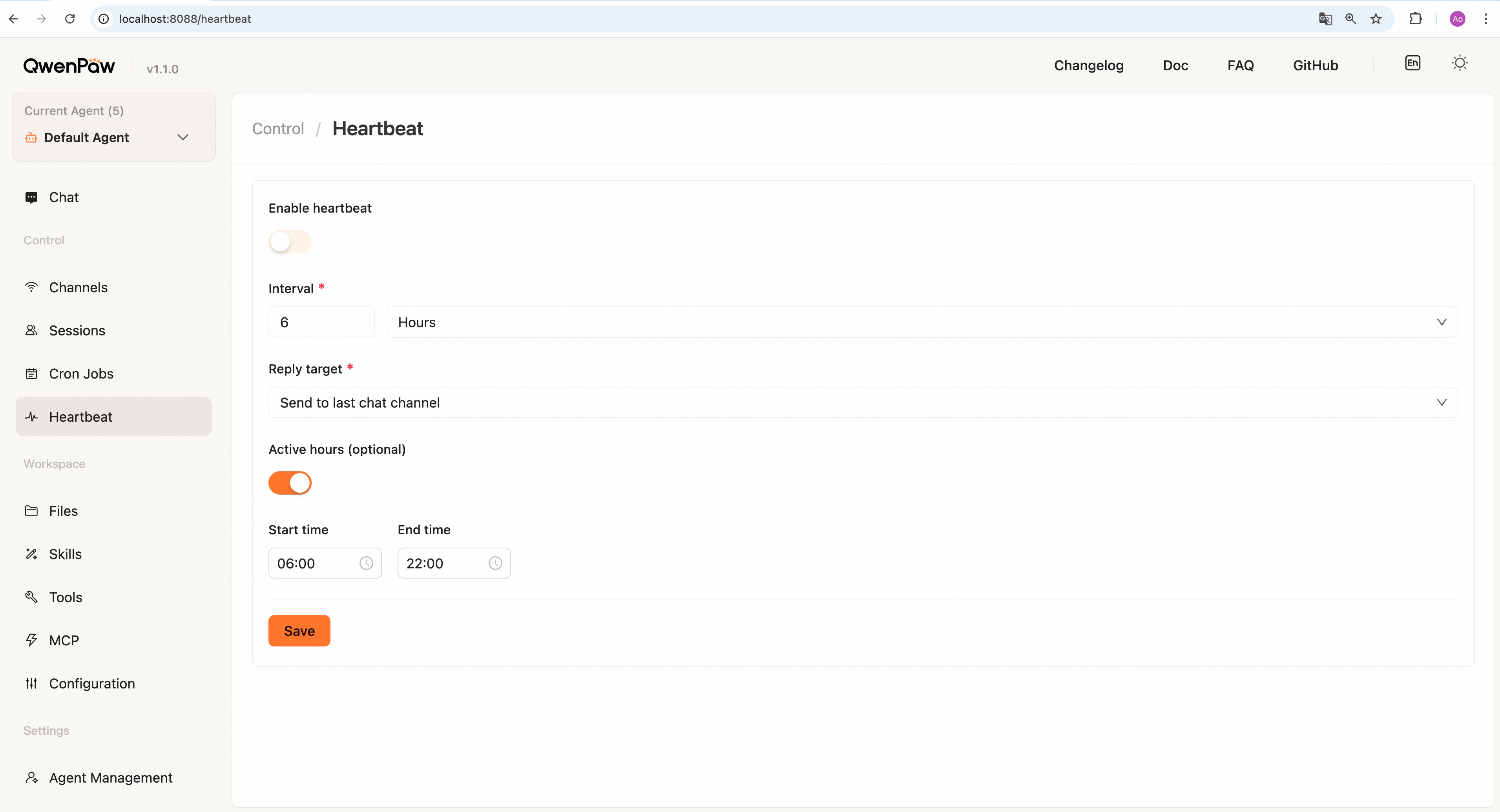The height and width of the screenshot is (812, 1500).
Task: Click the Interval number input field
Action: (x=321, y=322)
